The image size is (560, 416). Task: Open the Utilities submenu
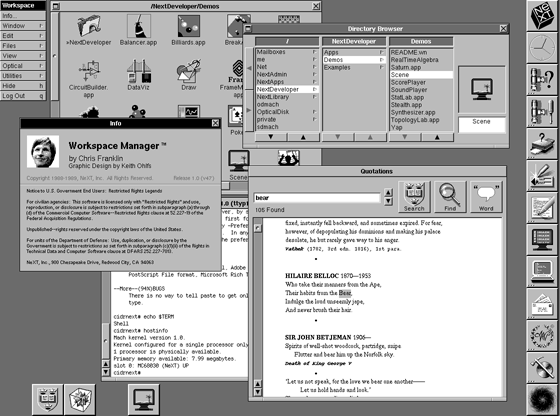point(23,76)
